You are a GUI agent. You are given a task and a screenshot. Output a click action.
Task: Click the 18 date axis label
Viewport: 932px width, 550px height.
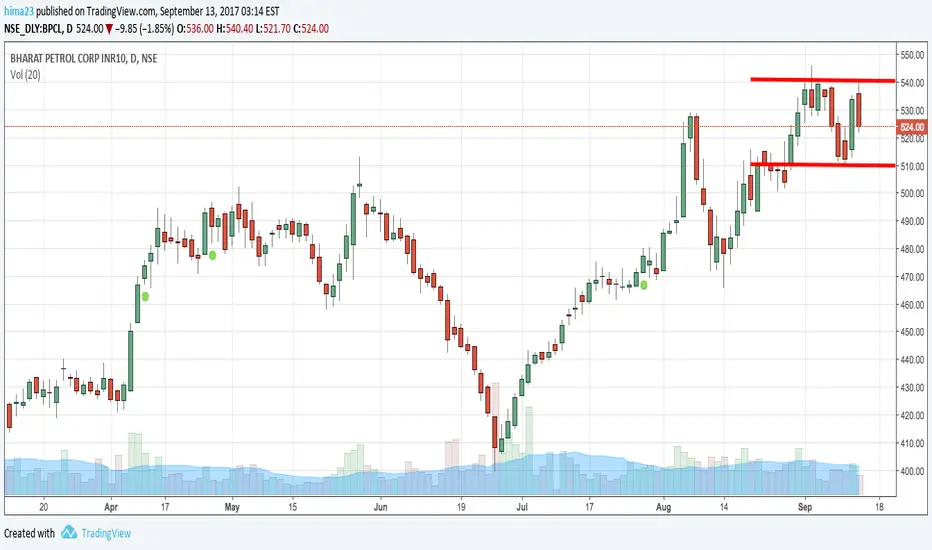(879, 507)
